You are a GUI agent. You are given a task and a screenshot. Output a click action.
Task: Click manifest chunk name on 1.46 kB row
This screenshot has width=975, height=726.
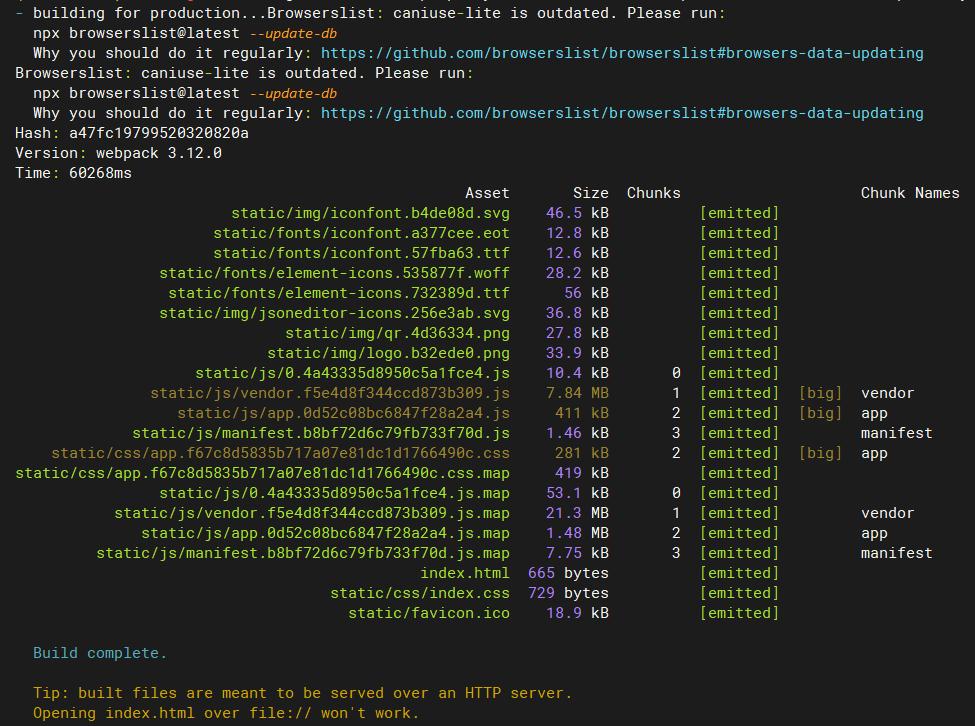point(897,433)
